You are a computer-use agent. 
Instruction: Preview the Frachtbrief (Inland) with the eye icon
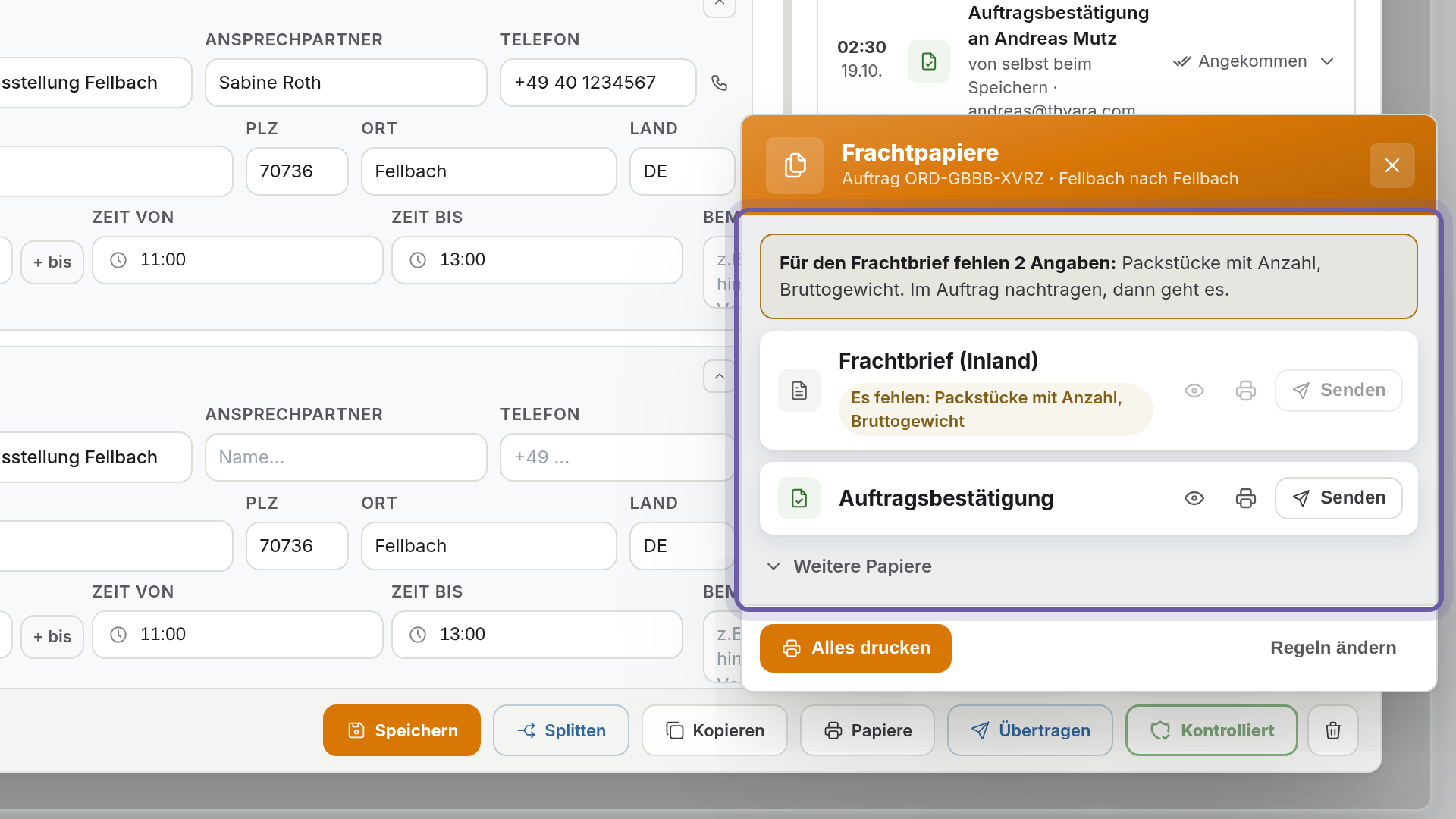pyautogui.click(x=1194, y=391)
